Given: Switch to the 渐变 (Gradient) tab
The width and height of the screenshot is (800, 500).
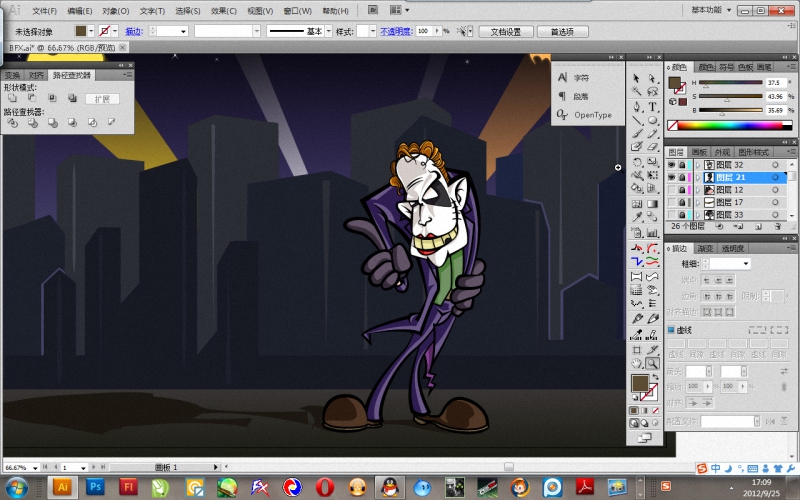Looking at the screenshot, I should tap(705, 248).
